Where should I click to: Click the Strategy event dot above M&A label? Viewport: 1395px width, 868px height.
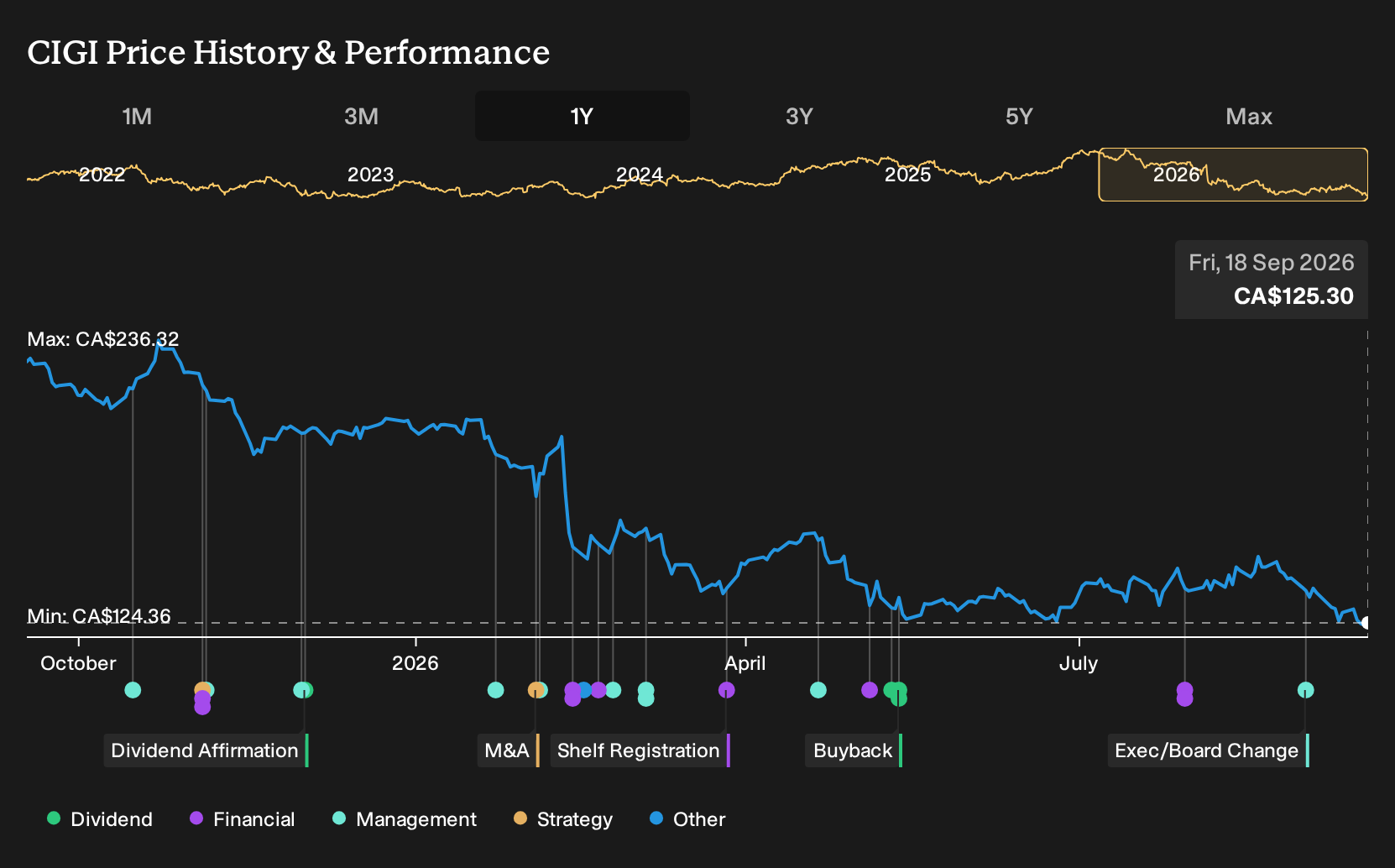536,690
